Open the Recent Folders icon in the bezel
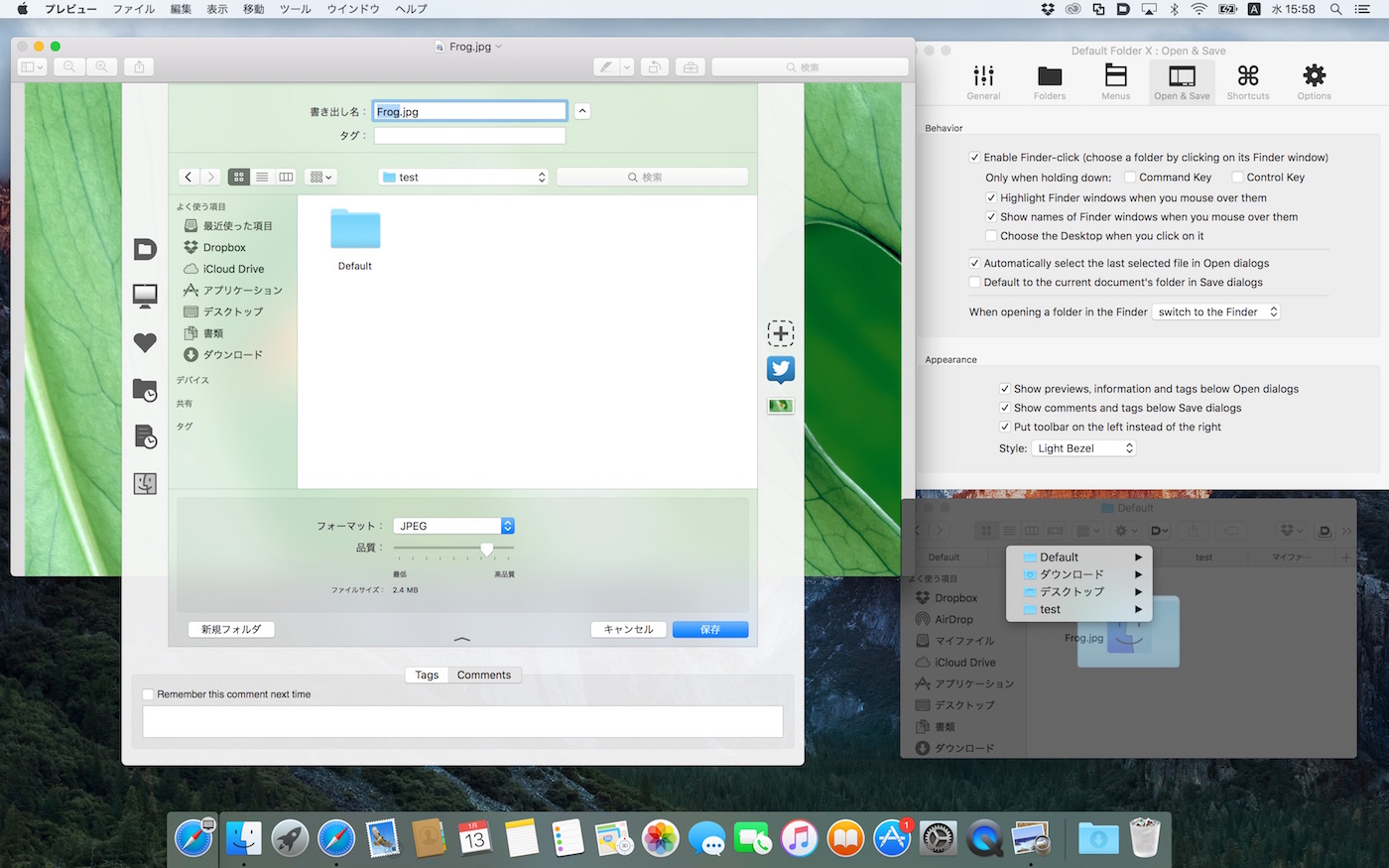1389x868 pixels. pos(145,390)
